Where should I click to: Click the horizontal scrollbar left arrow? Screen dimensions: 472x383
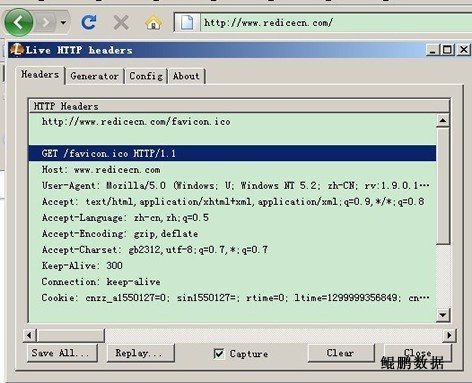(x=29, y=335)
